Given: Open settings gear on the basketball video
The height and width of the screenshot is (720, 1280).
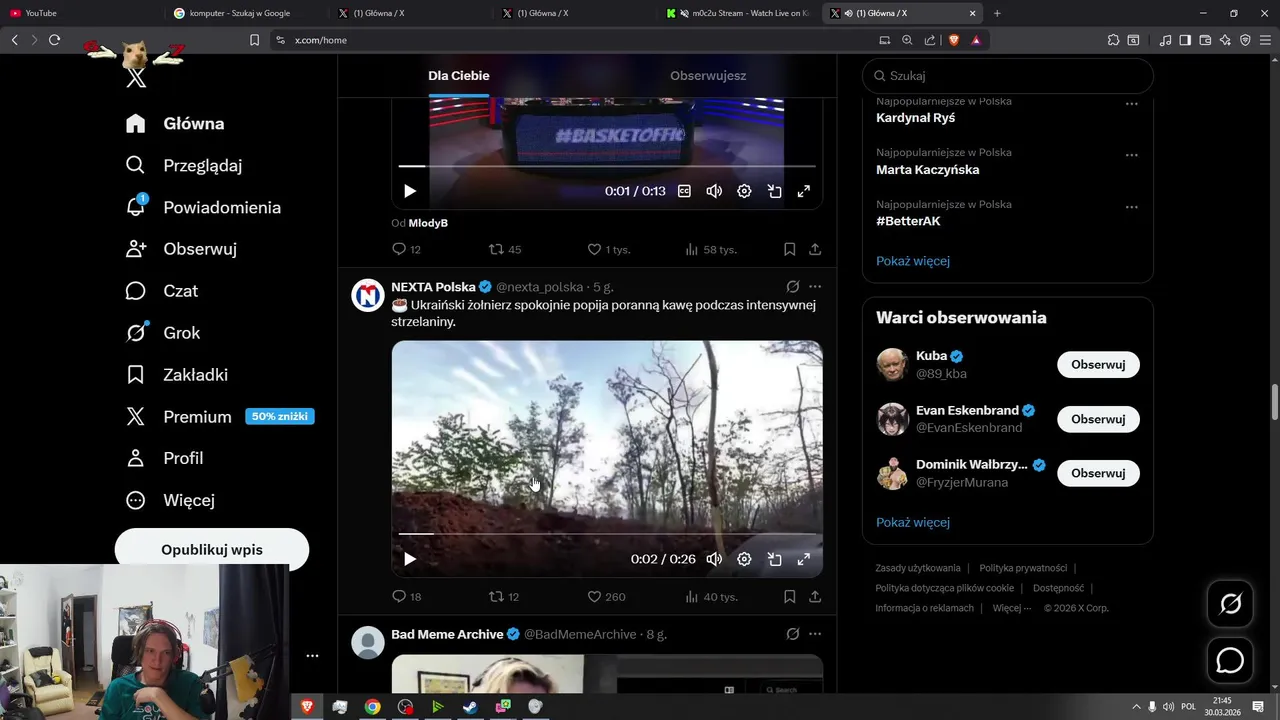Looking at the screenshot, I should pyautogui.click(x=744, y=191).
